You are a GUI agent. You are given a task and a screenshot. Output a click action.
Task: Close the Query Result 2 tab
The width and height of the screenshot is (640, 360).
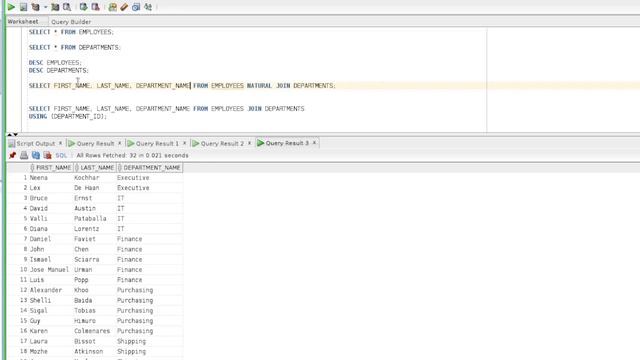[x=249, y=143]
